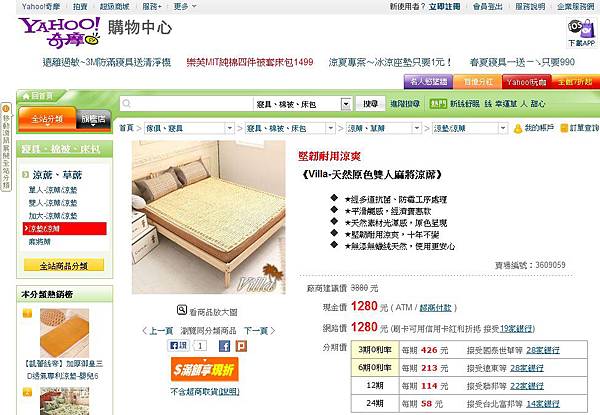Image resolution: width=600 pixels, height=415 pixels.
Task: Click the Yahoo Kimo logo
Action: tap(59, 33)
